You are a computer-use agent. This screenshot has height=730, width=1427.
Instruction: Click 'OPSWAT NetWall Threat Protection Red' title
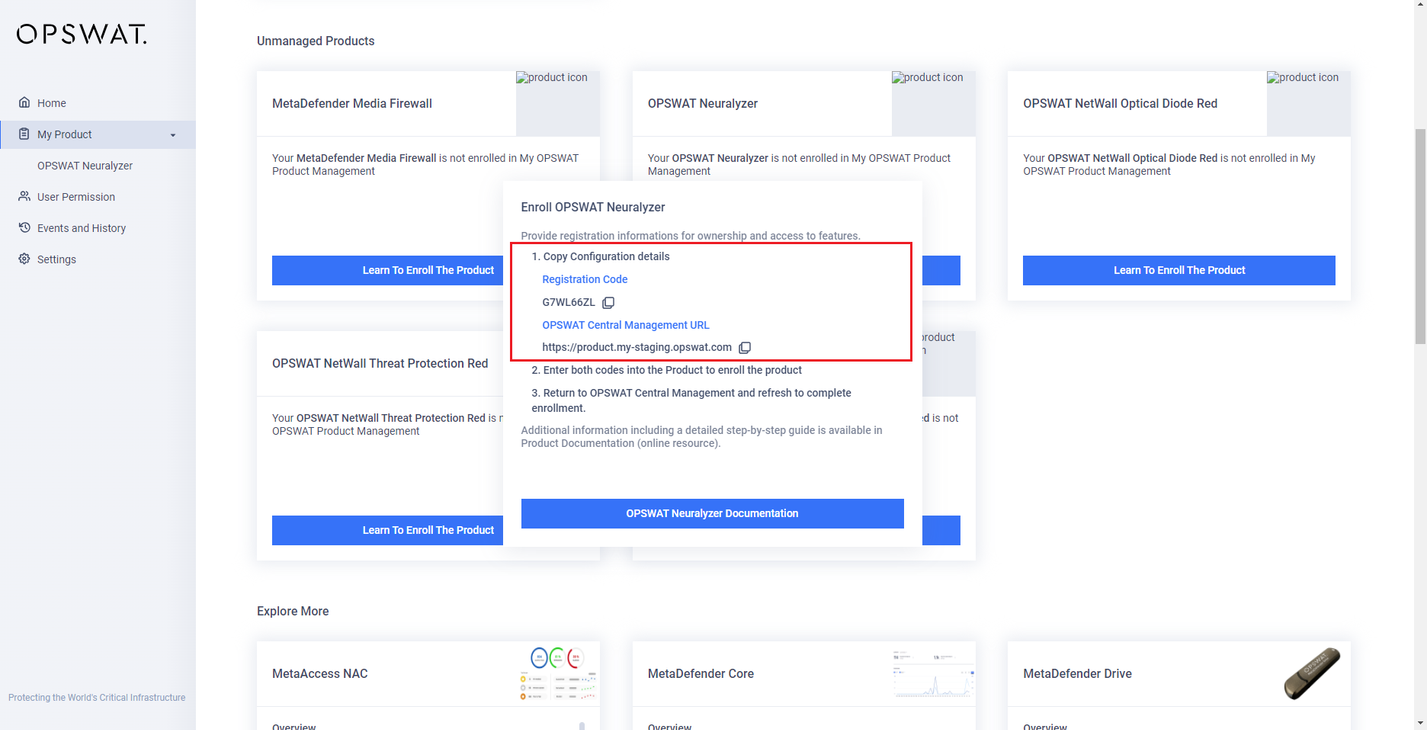(380, 363)
